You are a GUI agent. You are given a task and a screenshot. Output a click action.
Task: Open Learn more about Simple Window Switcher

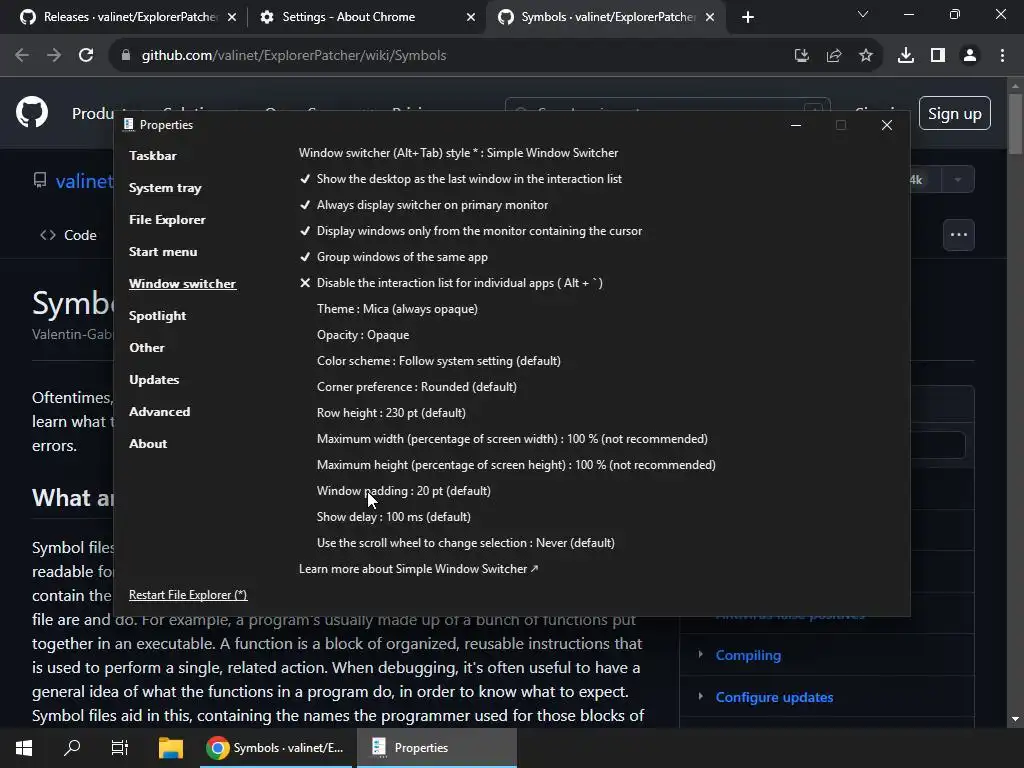[x=419, y=569]
